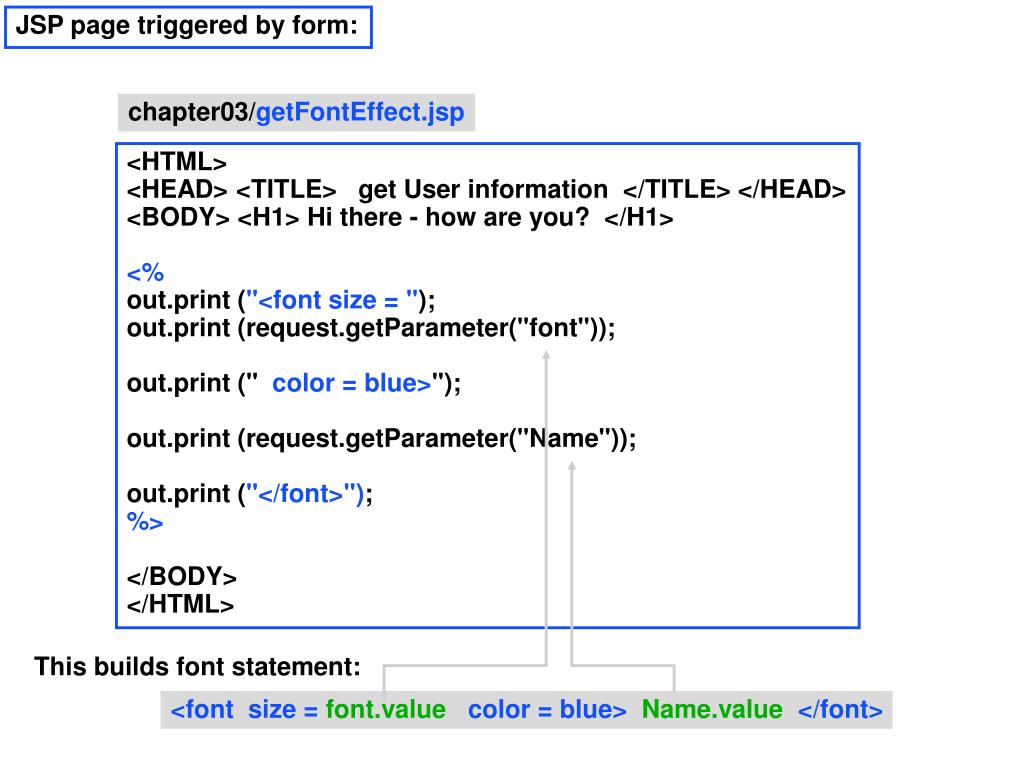Image resolution: width=1024 pixels, height=768 pixels.
Task: Click request.getParameter("font") line
Action: point(371,328)
